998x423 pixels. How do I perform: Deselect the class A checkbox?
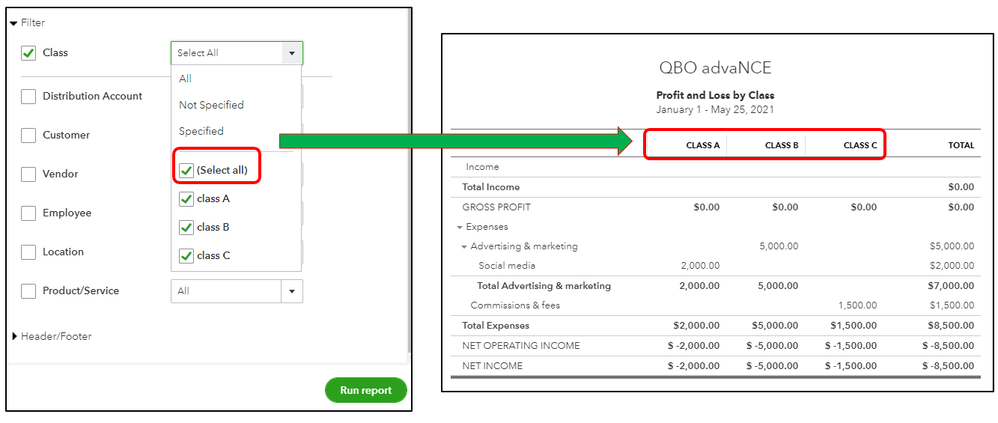187,199
